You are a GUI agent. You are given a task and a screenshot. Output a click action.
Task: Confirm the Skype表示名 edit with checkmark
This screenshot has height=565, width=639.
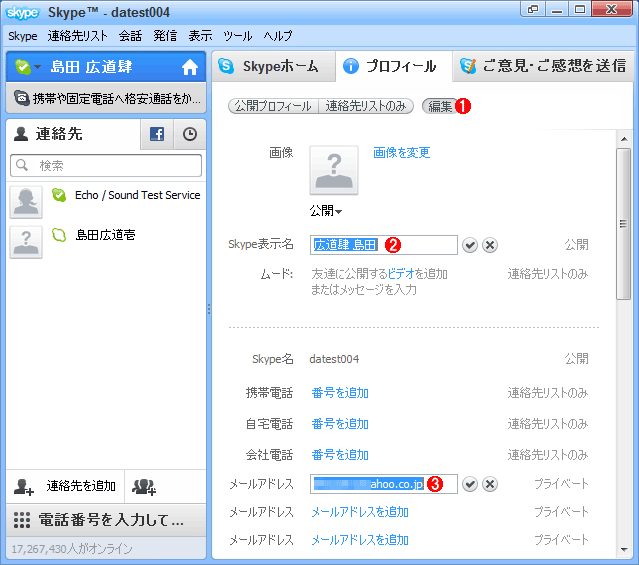(x=470, y=245)
